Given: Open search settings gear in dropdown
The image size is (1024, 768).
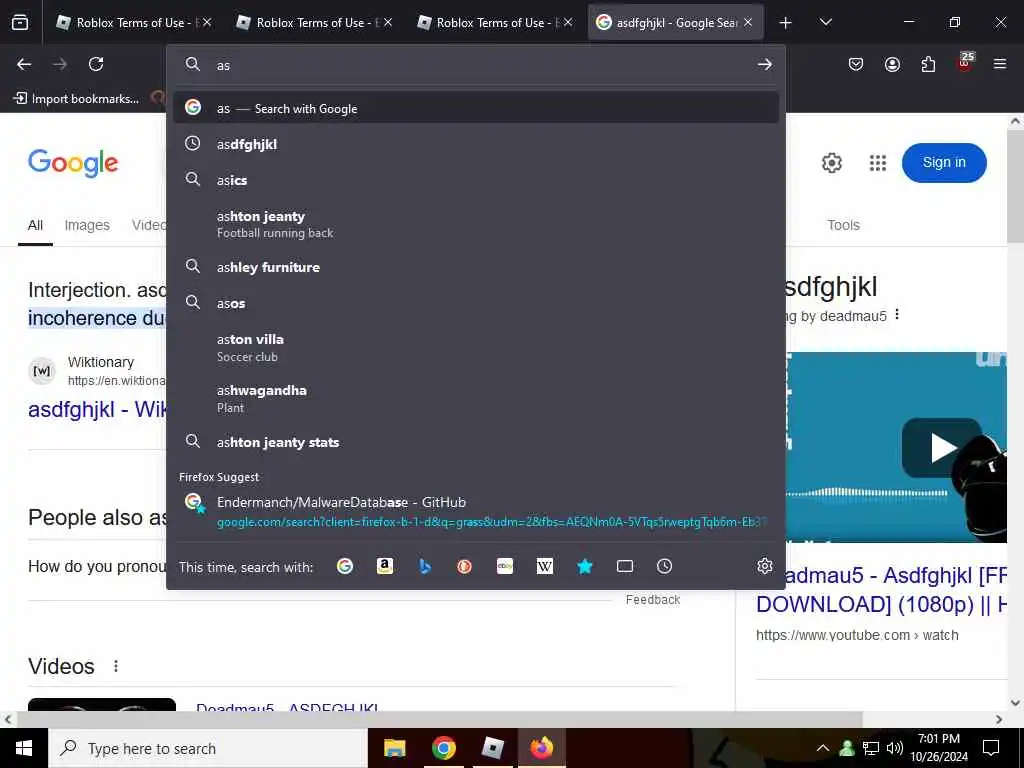Looking at the screenshot, I should point(765,566).
